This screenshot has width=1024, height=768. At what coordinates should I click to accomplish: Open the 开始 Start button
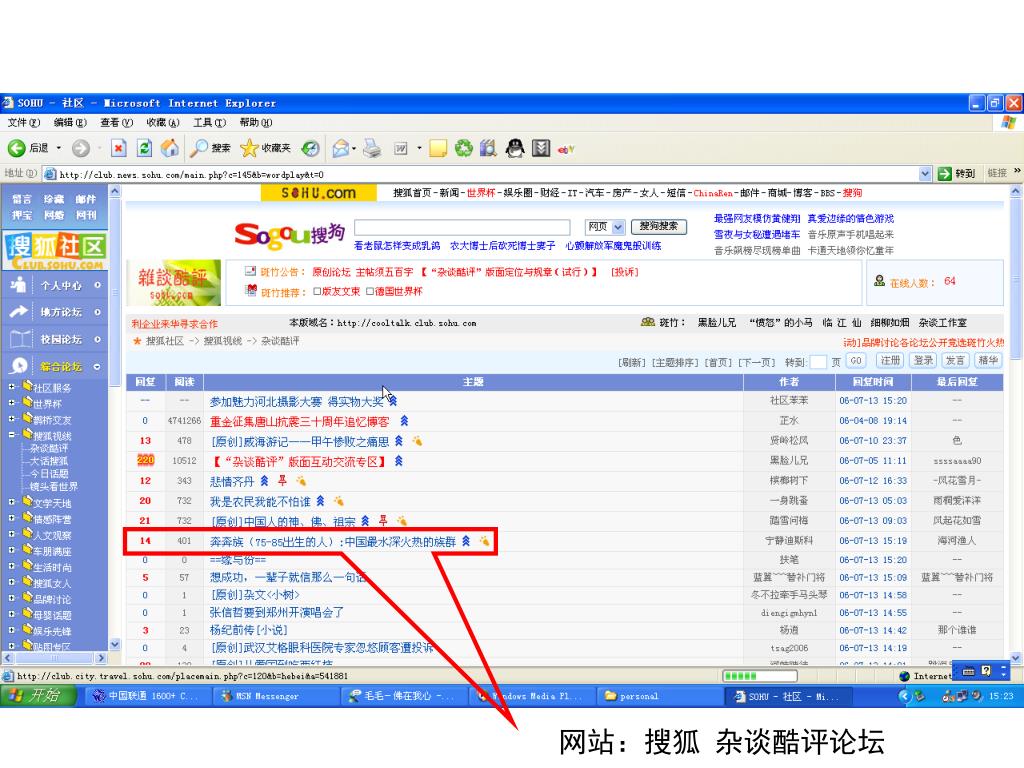37,696
